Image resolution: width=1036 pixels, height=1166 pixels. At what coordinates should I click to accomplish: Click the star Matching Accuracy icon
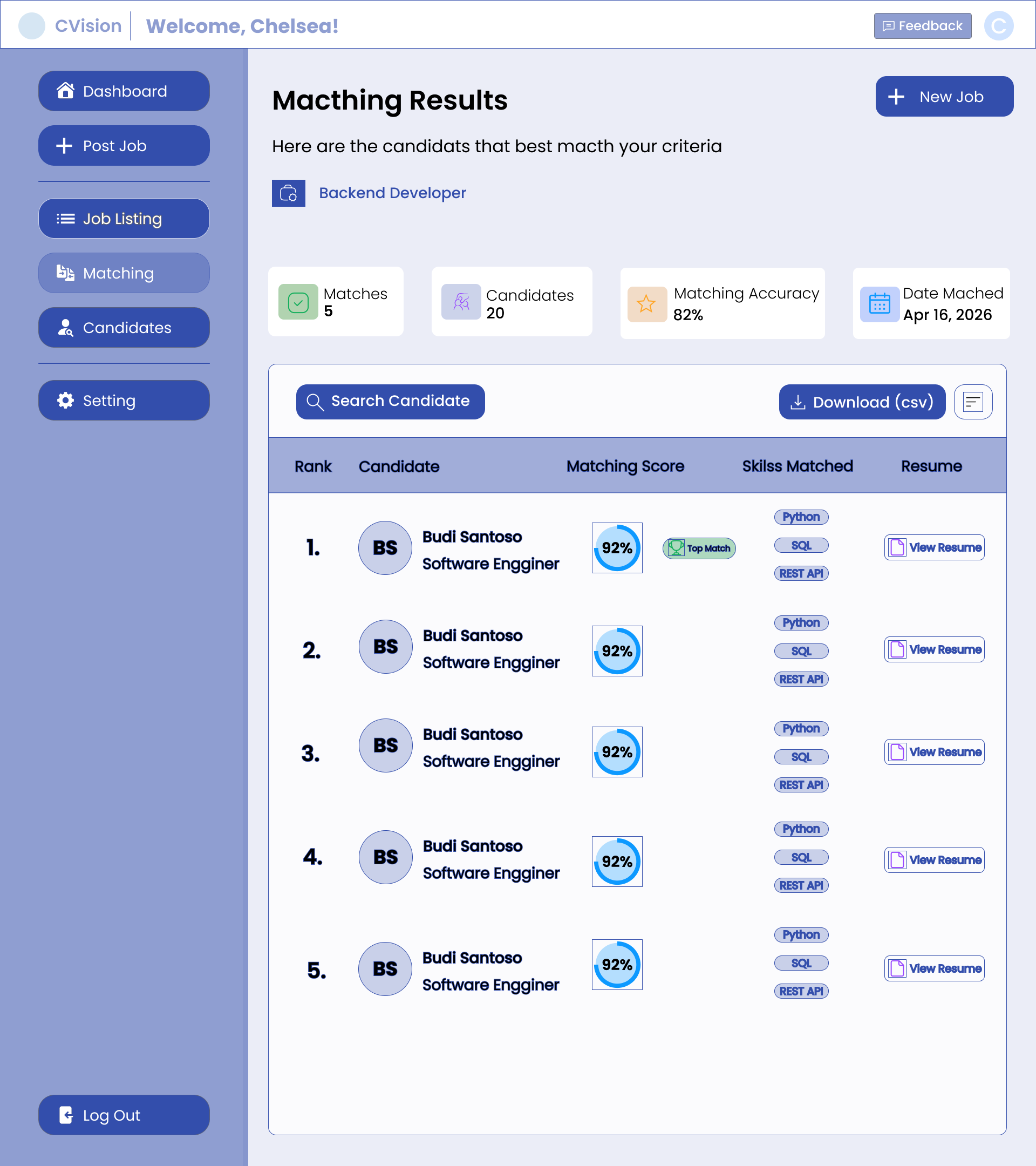[646, 304]
